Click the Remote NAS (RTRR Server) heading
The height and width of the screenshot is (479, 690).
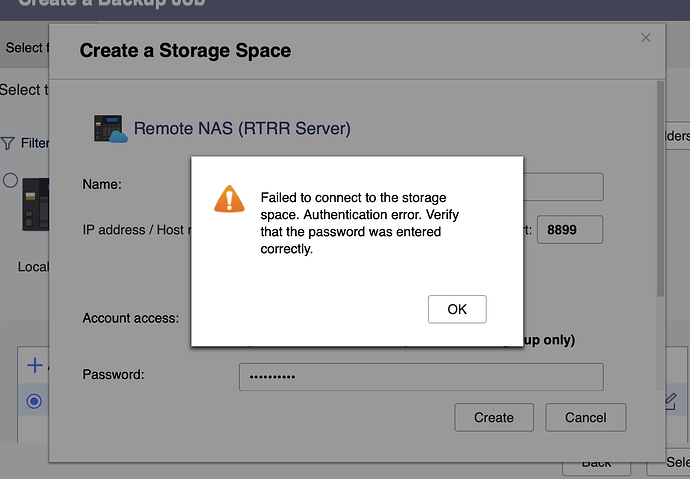(x=242, y=129)
